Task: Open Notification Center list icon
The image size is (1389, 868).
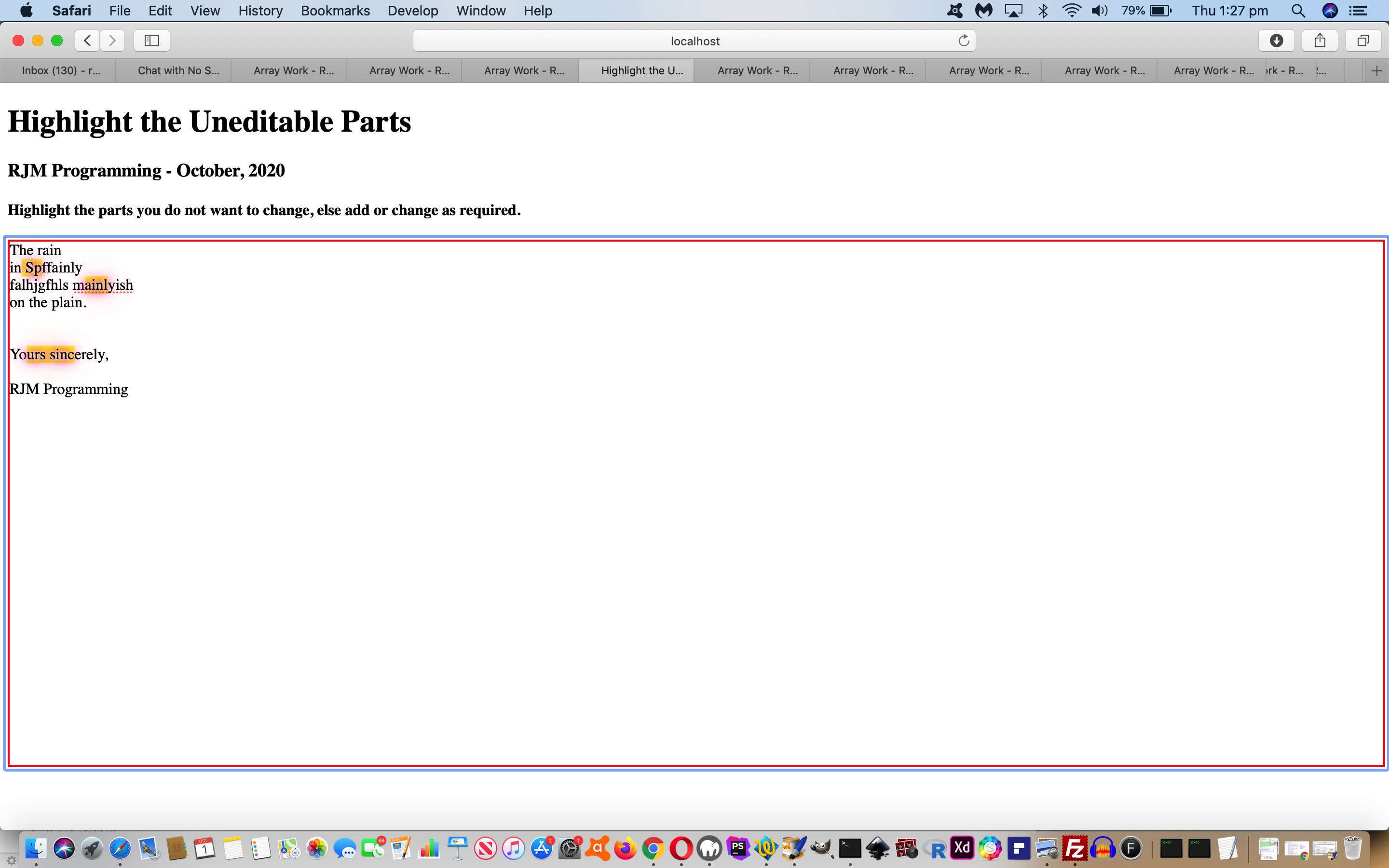Action: (x=1358, y=10)
